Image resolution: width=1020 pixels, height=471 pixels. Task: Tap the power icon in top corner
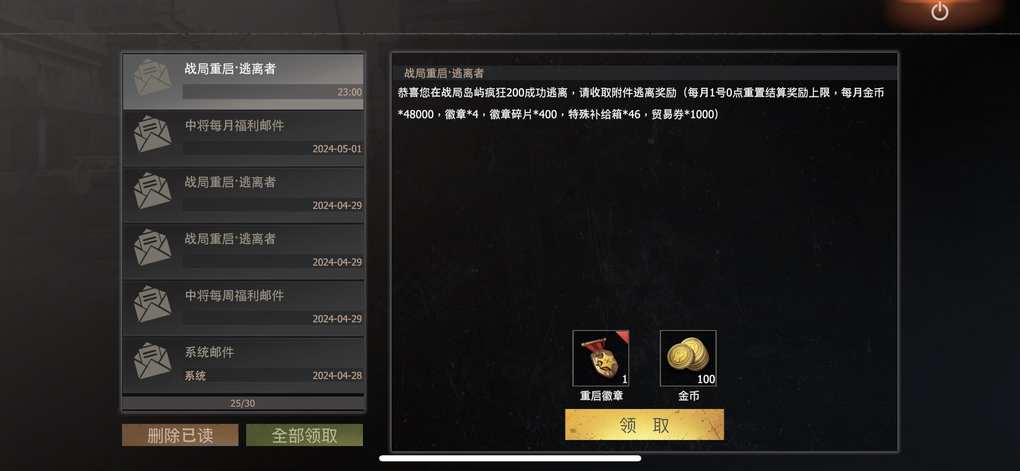coord(939,11)
